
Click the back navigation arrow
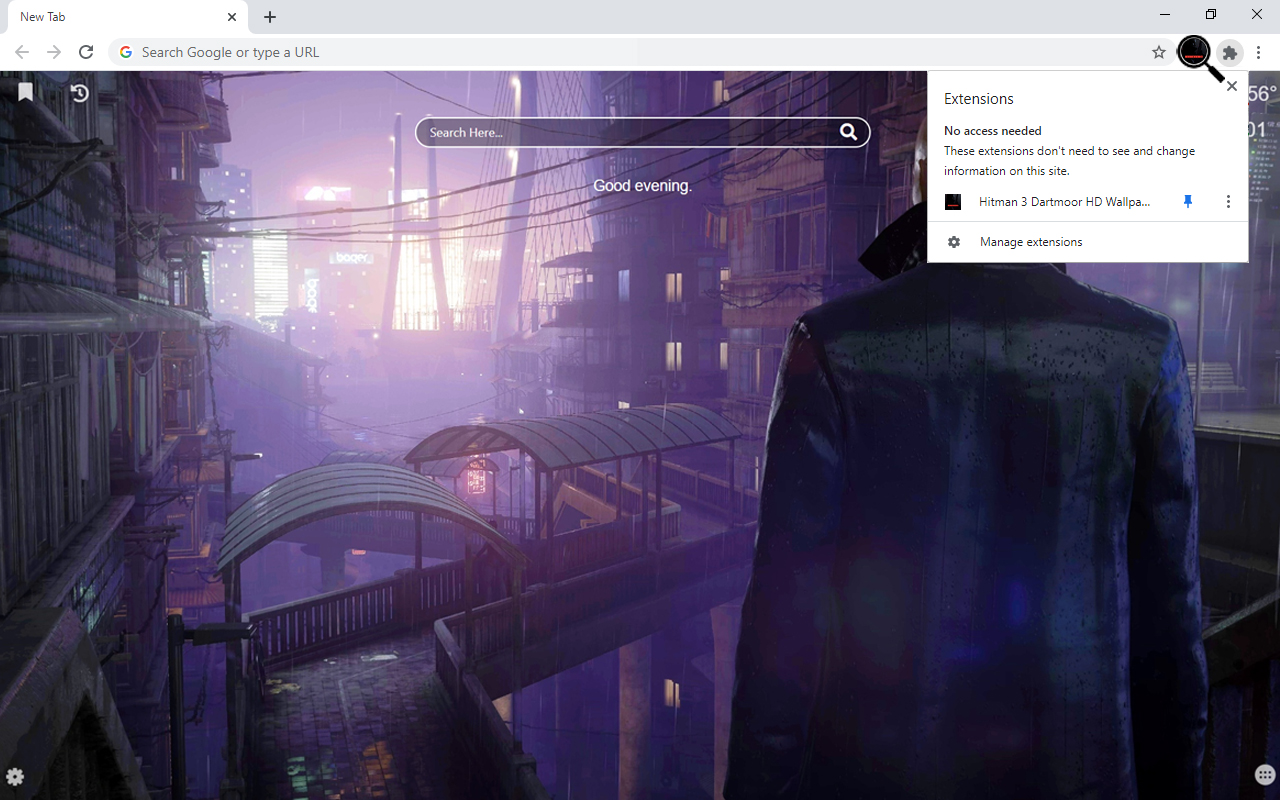click(x=22, y=52)
